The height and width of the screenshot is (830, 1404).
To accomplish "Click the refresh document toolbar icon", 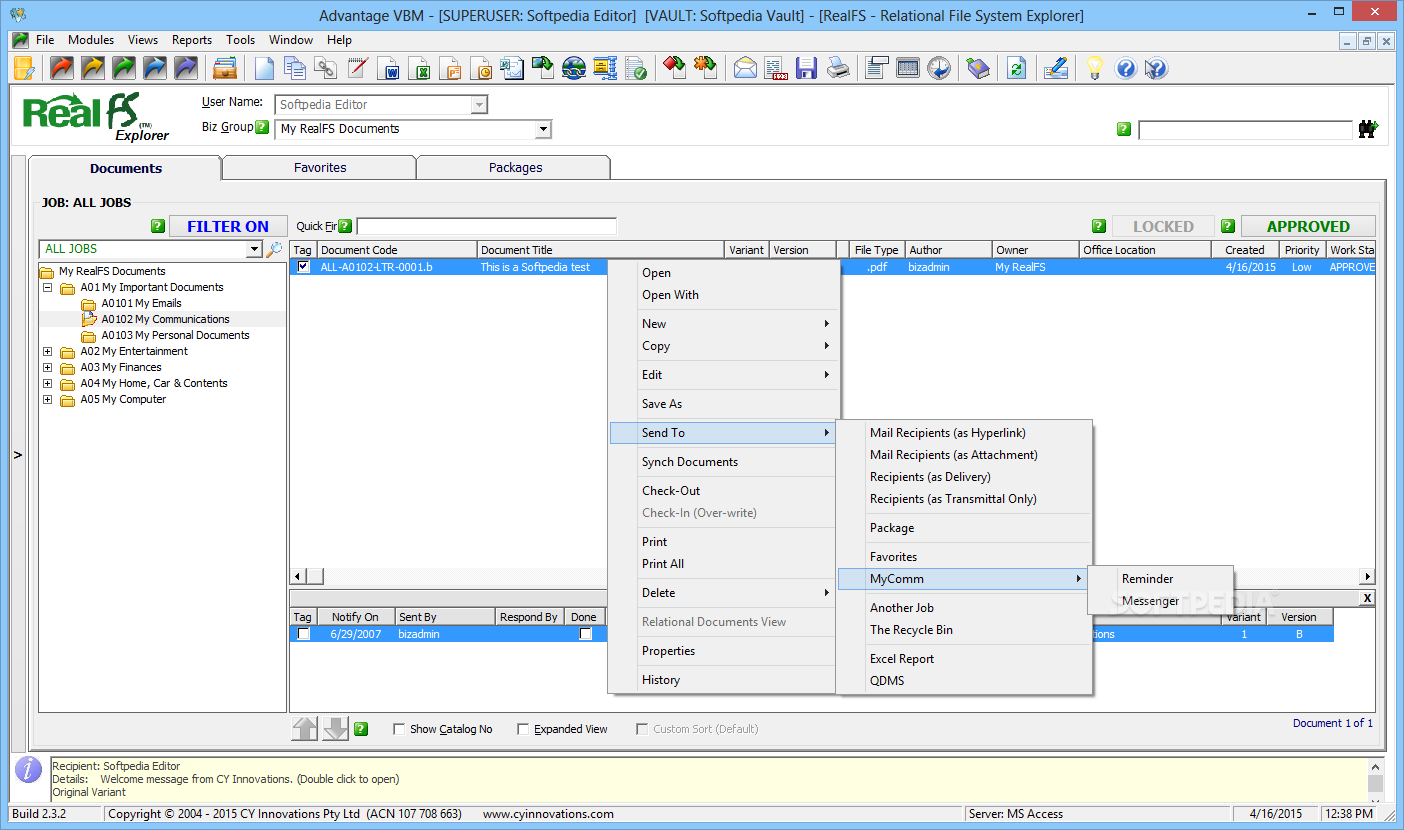I will pos(1017,68).
